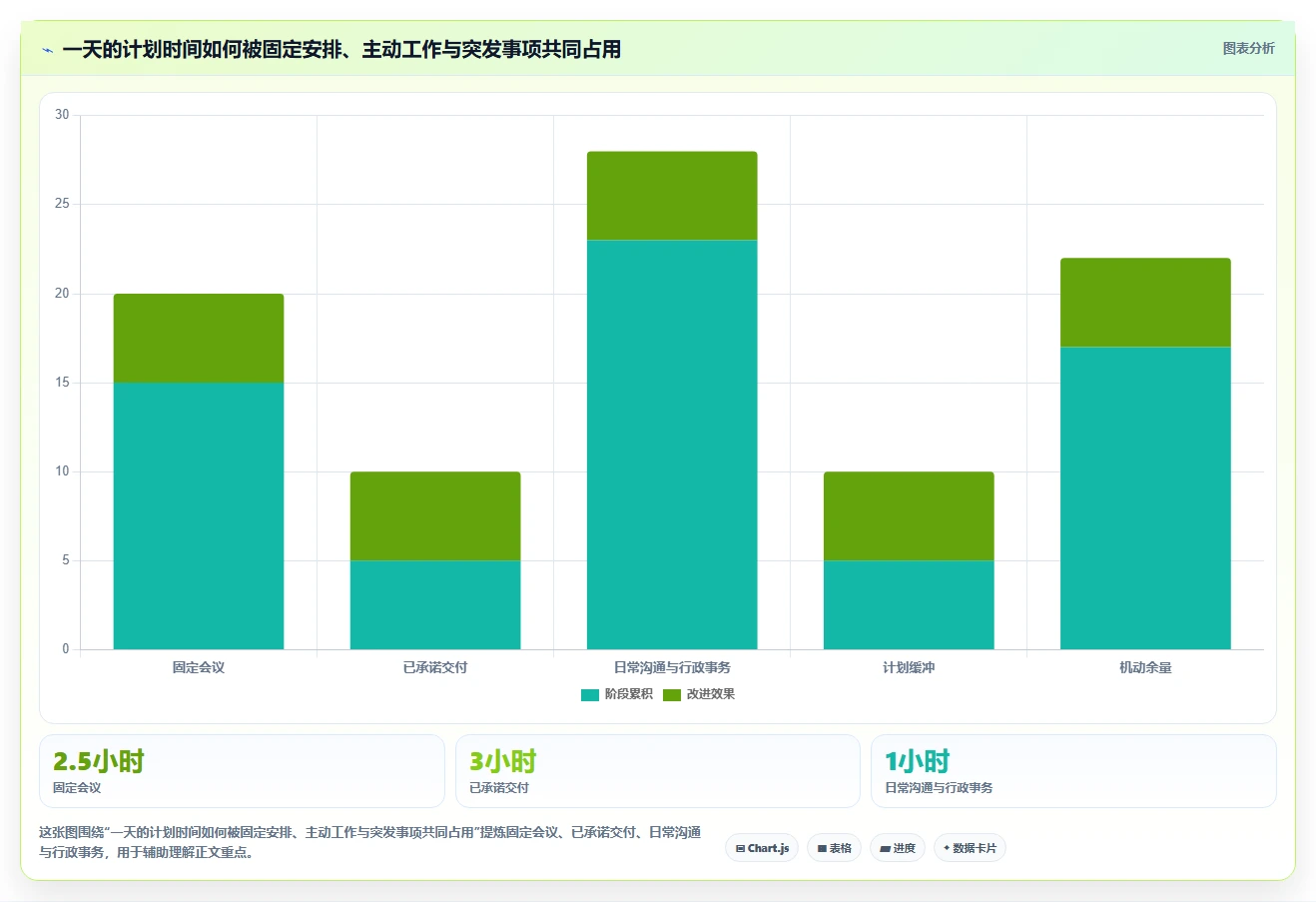
Task: Click the 机动余量 x-axis label
Action: pos(1145,667)
